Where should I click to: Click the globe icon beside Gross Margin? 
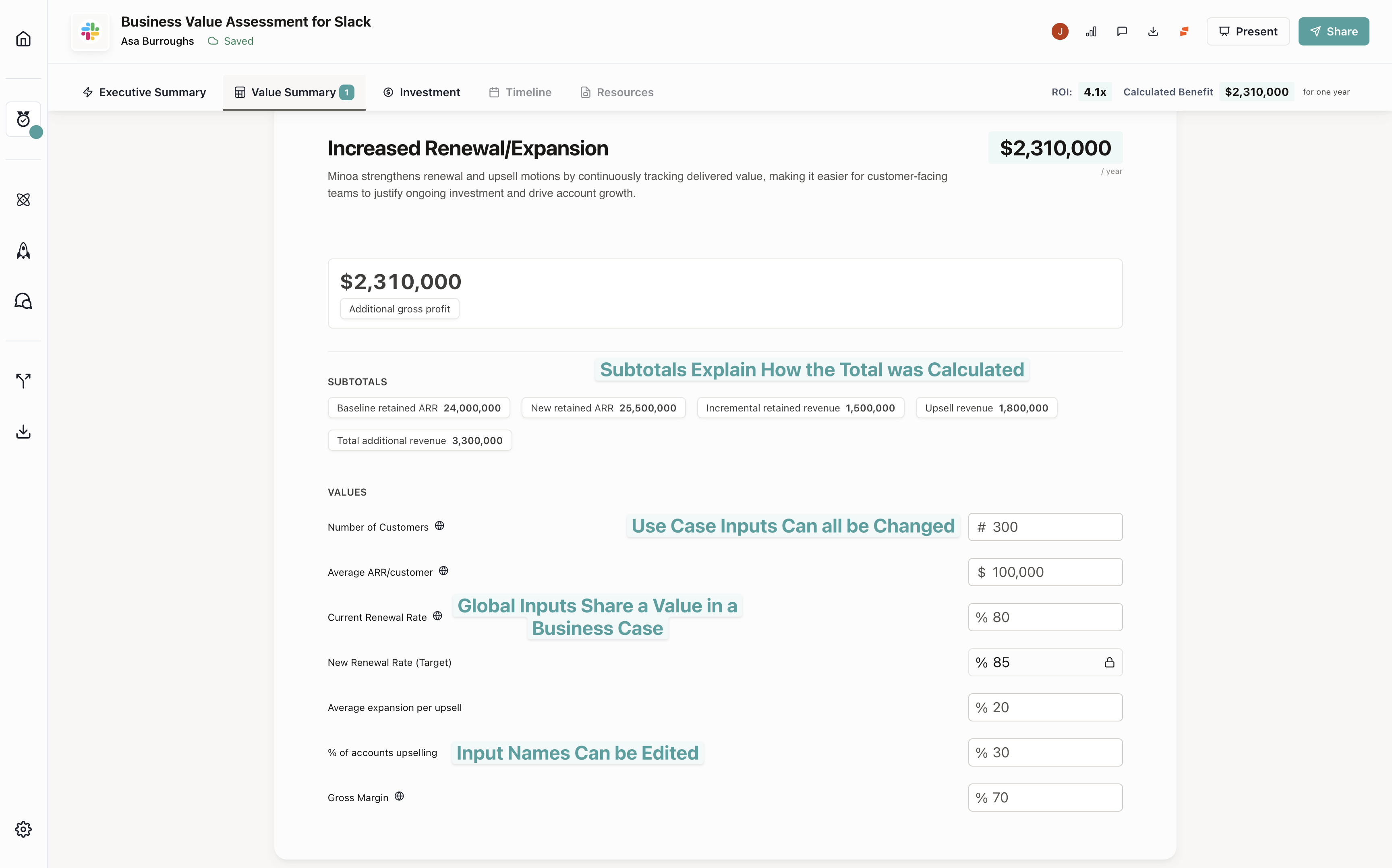click(x=399, y=796)
